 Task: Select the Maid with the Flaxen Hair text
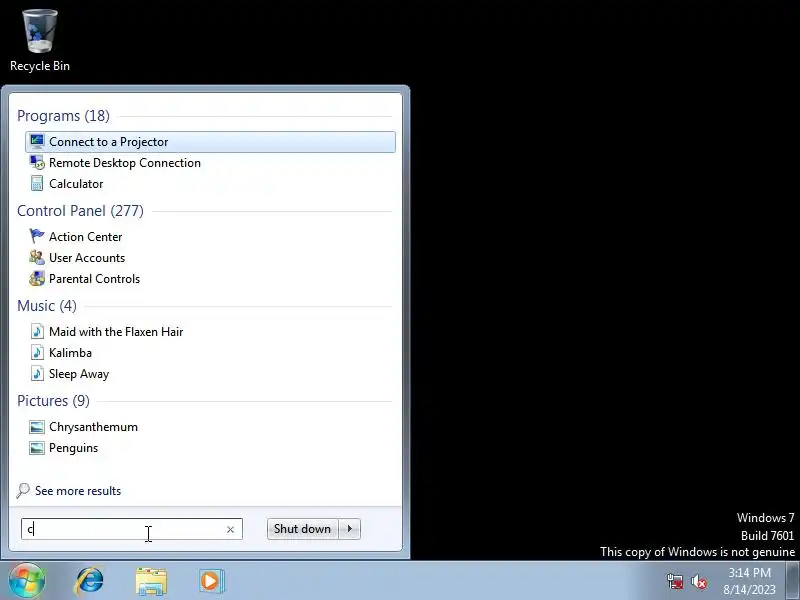pos(116,332)
